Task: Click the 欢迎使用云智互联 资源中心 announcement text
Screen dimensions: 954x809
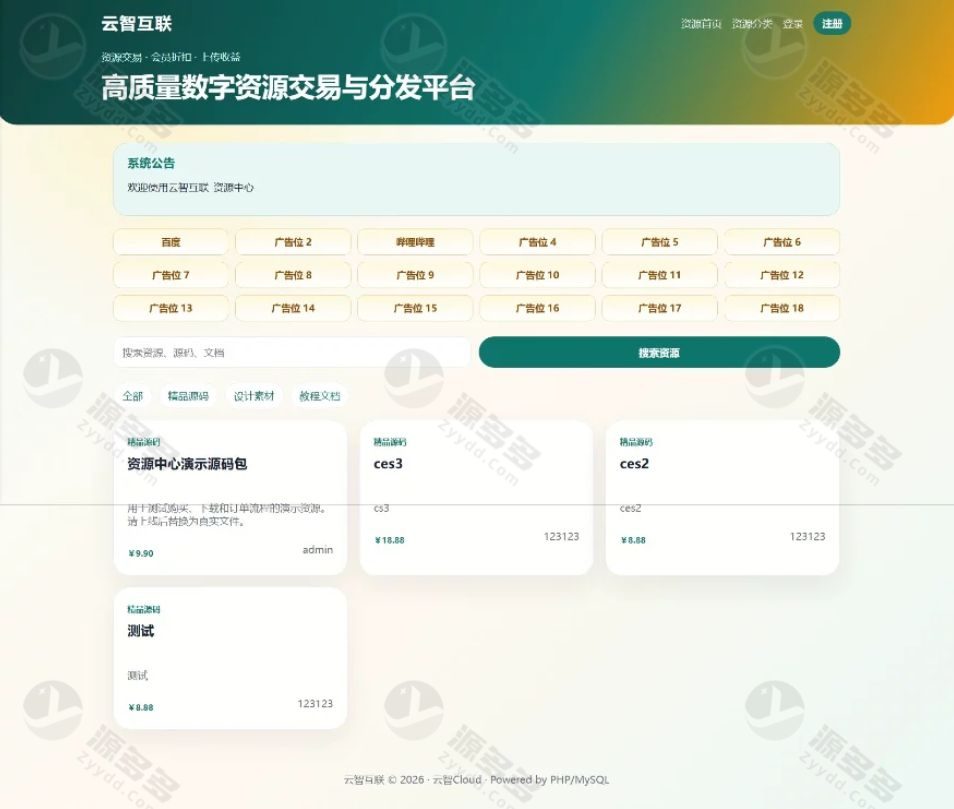Action: click(190, 187)
